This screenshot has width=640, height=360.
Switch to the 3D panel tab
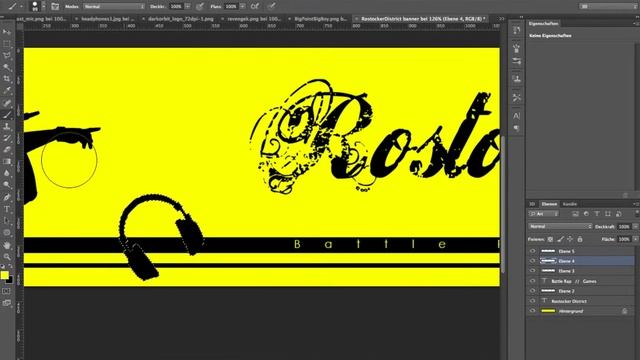click(532, 204)
